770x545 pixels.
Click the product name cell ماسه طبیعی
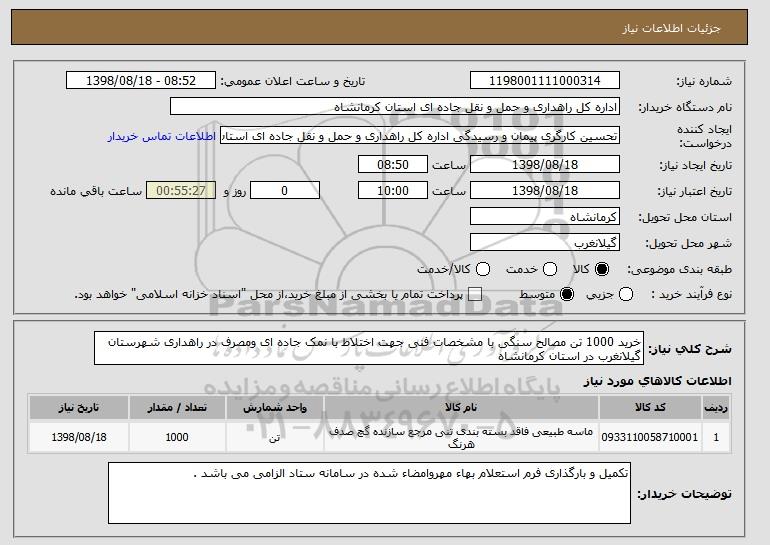[461, 437]
